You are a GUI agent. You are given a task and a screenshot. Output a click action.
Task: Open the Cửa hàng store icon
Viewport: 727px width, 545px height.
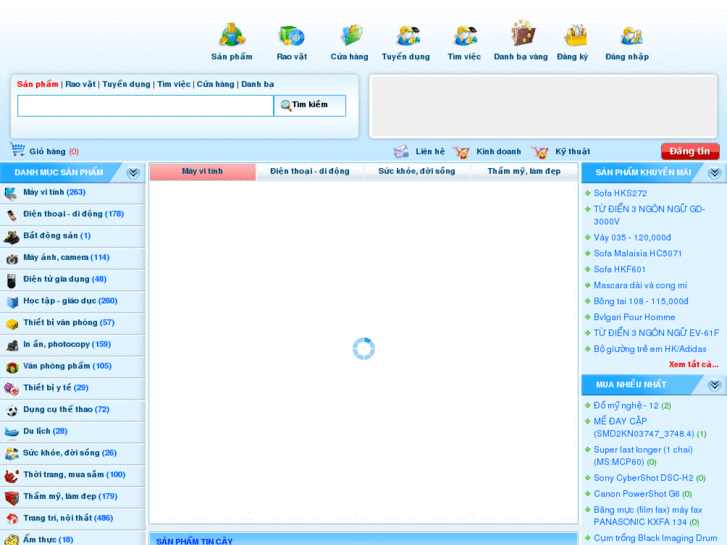pos(351,36)
